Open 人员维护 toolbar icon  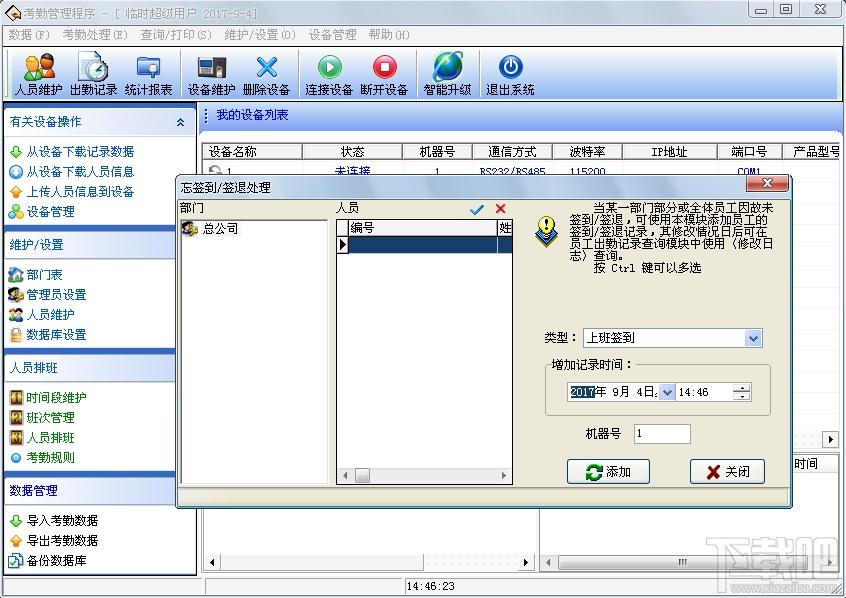[x=38, y=74]
